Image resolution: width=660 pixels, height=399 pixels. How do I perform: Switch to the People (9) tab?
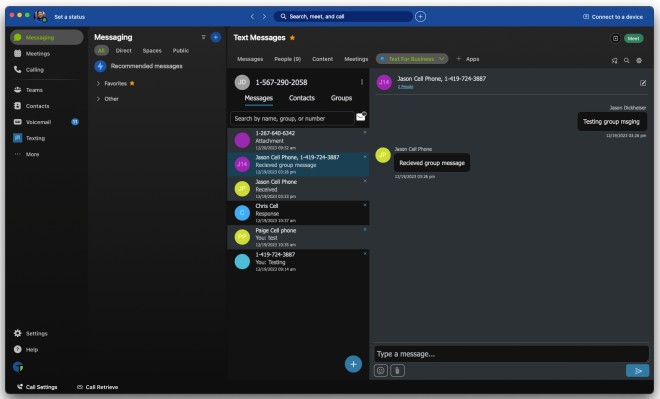(287, 59)
